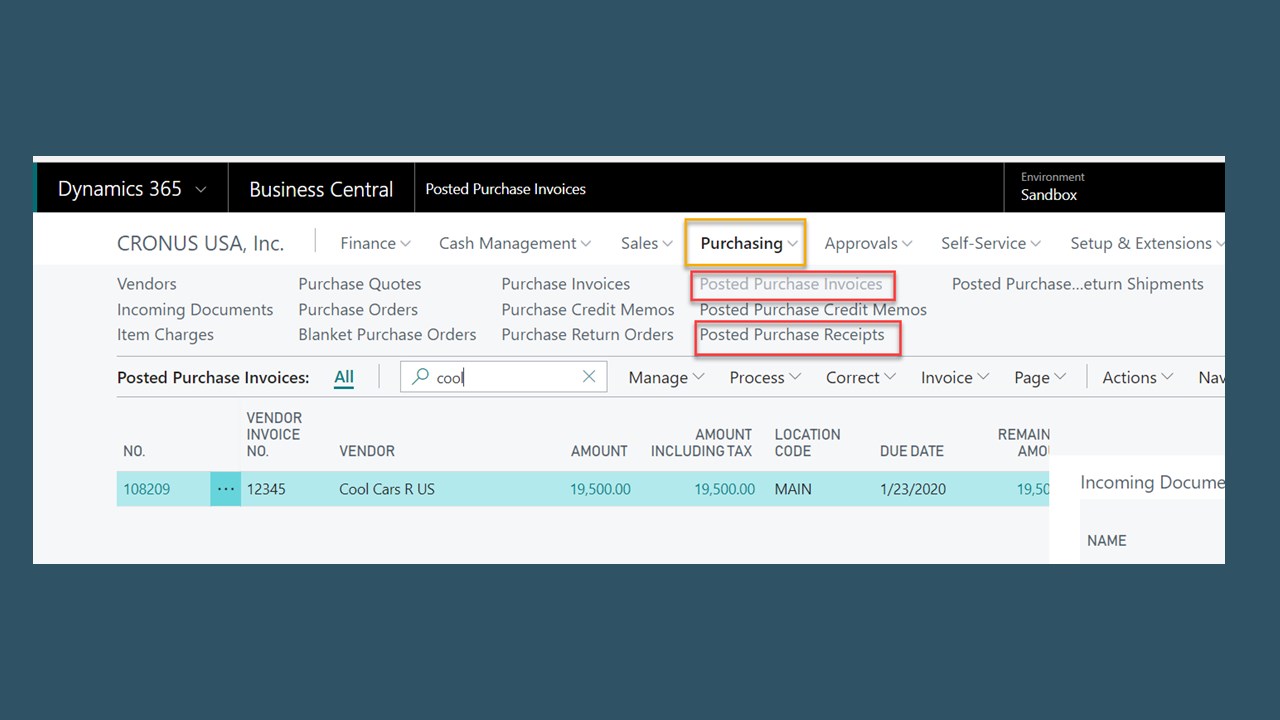The image size is (1280, 720).
Task: Open the Correct action menu
Action: point(861,377)
